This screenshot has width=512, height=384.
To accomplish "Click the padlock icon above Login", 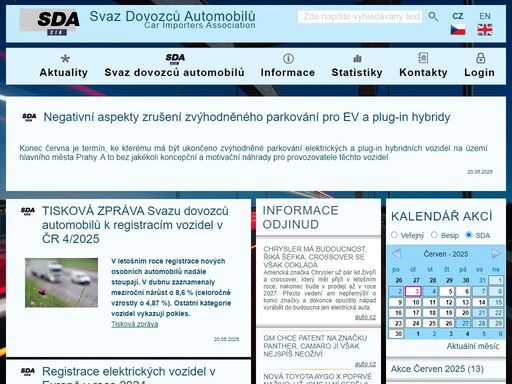I will pyautogui.click(x=480, y=58).
